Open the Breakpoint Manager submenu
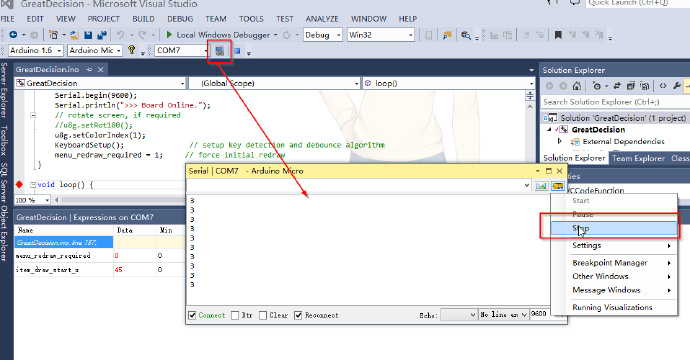The height and width of the screenshot is (360, 690). coord(614,263)
